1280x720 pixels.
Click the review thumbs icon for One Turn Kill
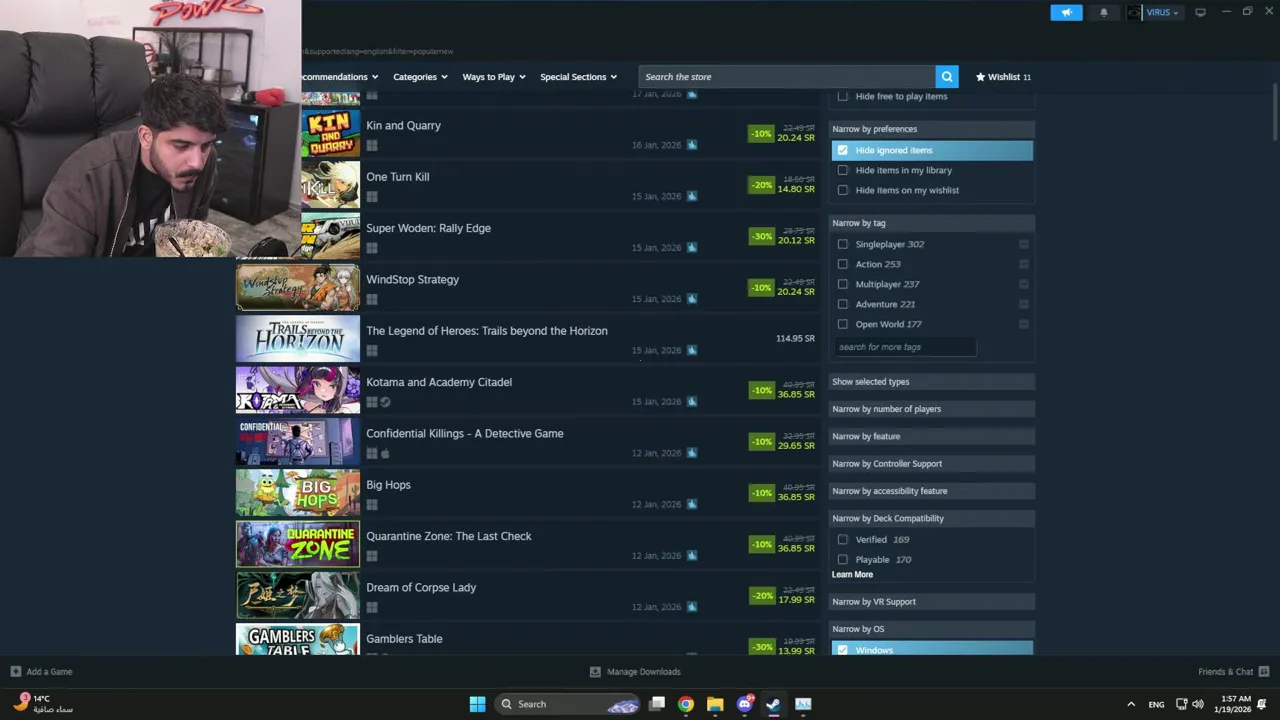click(691, 196)
